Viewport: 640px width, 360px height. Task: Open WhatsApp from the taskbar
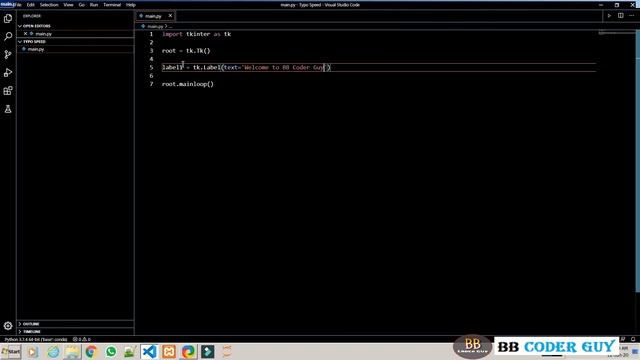coord(111,351)
